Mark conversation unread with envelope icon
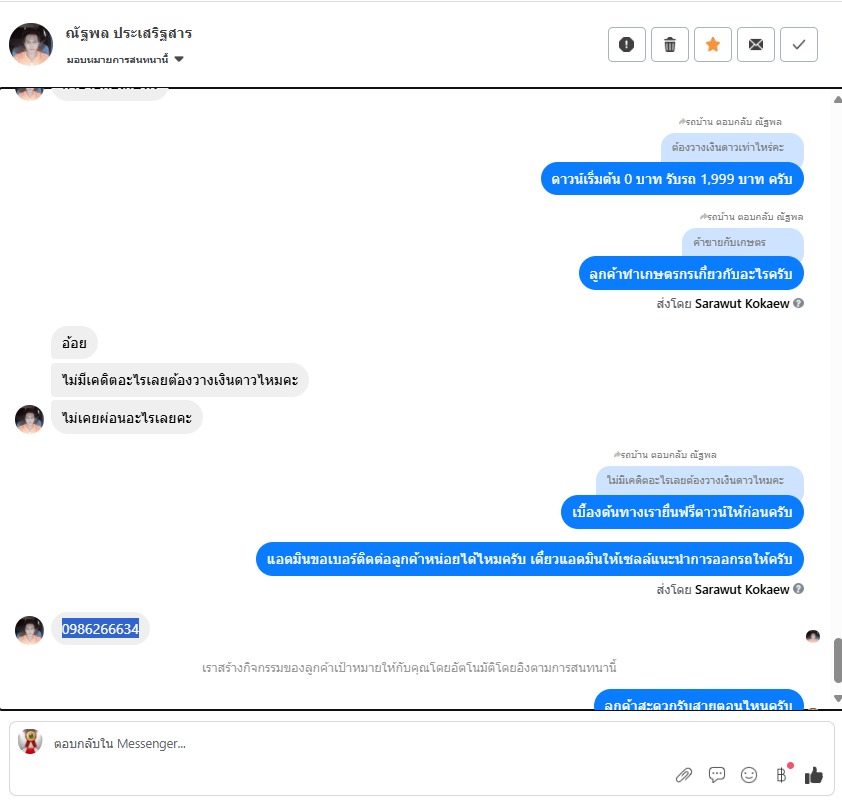The width and height of the screenshot is (842, 803). tap(756, 45)
